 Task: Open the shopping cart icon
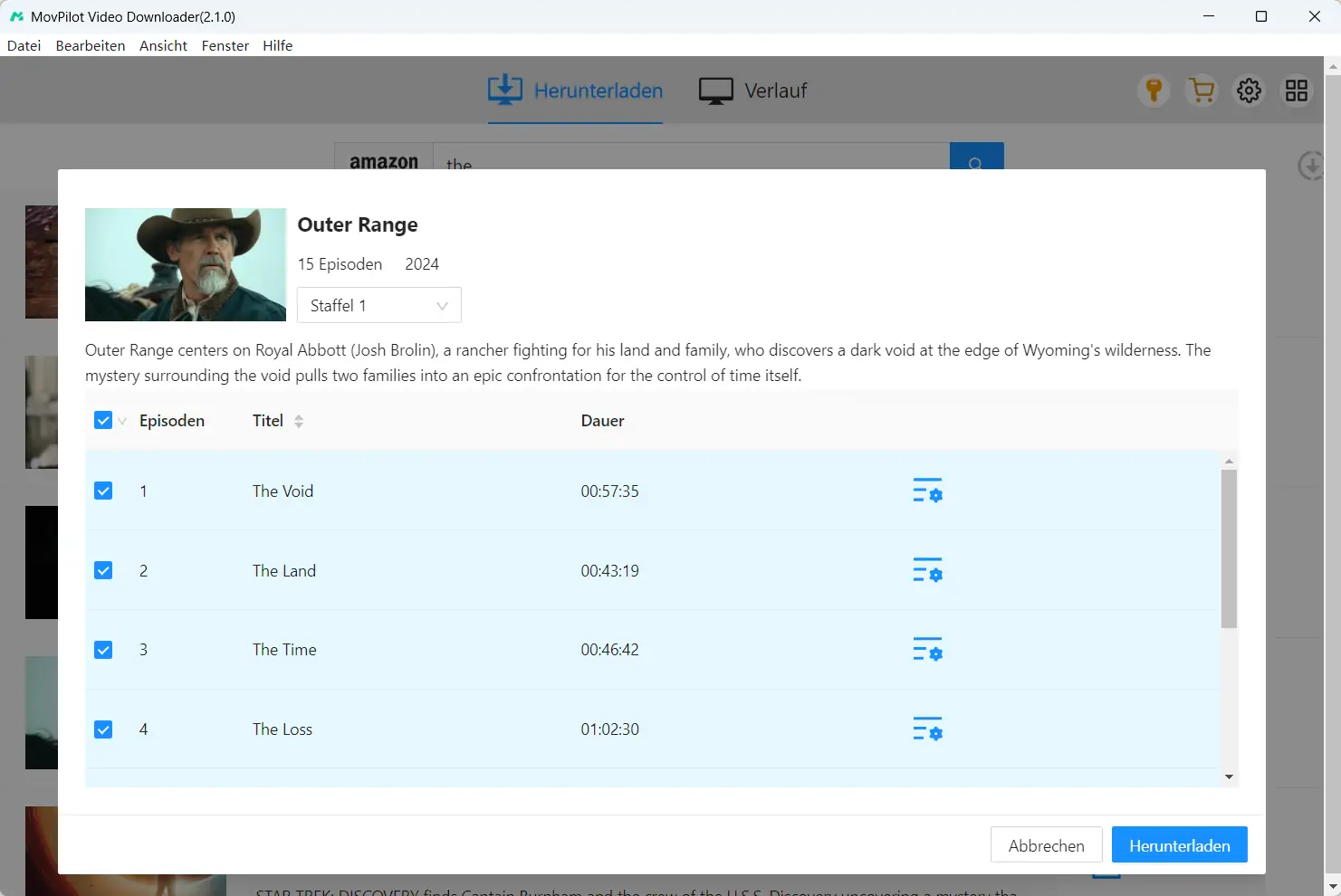pos(1202,91)
